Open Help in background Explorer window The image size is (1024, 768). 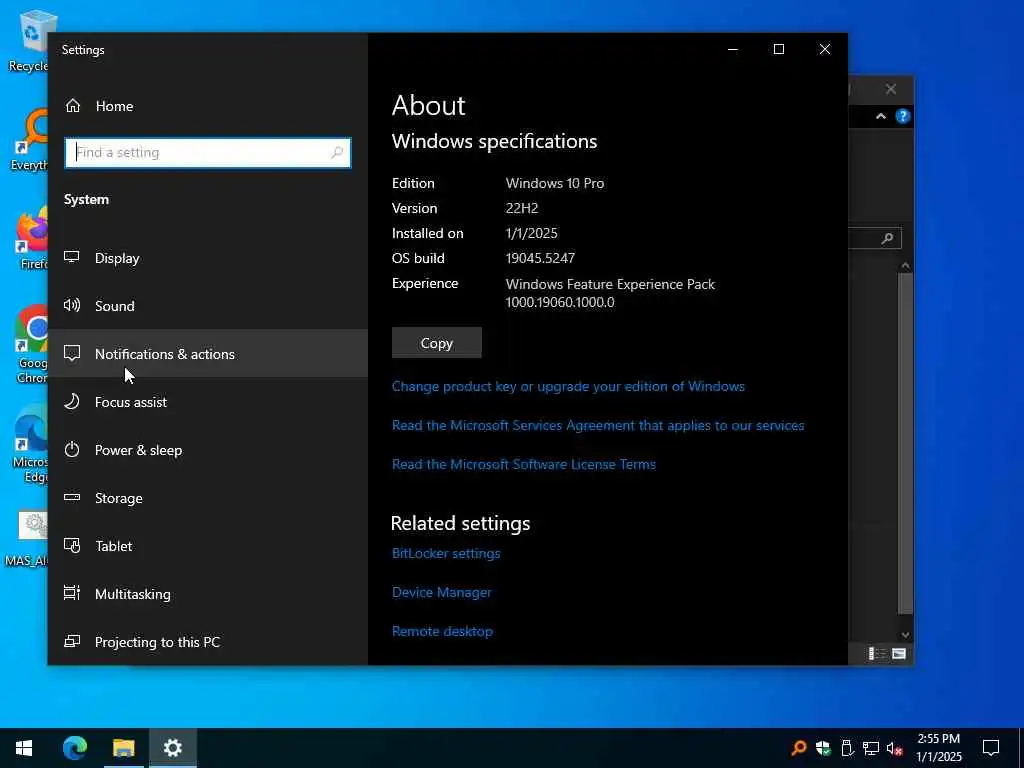point(903,116)
